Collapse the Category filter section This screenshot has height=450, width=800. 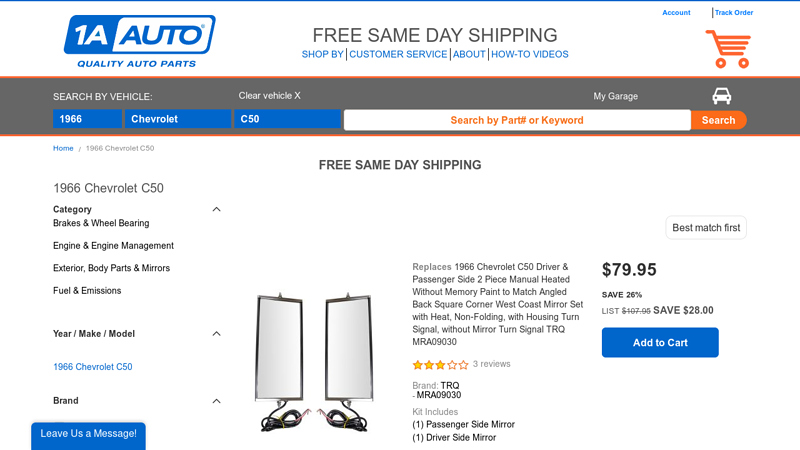[x=216, y=210]
